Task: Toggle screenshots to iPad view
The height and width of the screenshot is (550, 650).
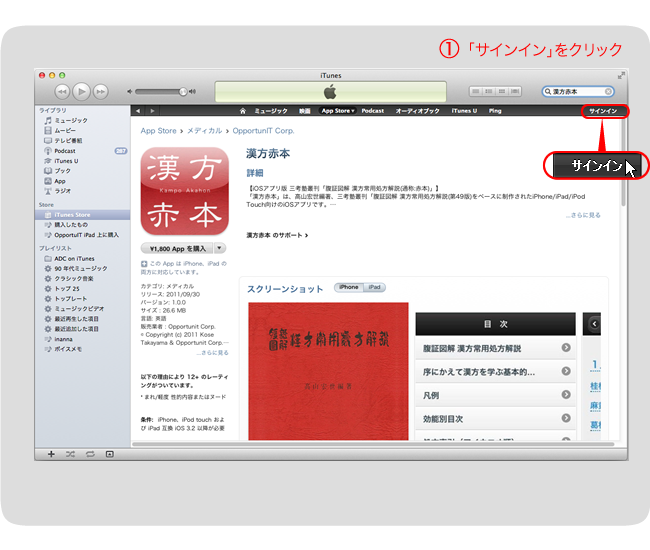Action: (374, 288)
